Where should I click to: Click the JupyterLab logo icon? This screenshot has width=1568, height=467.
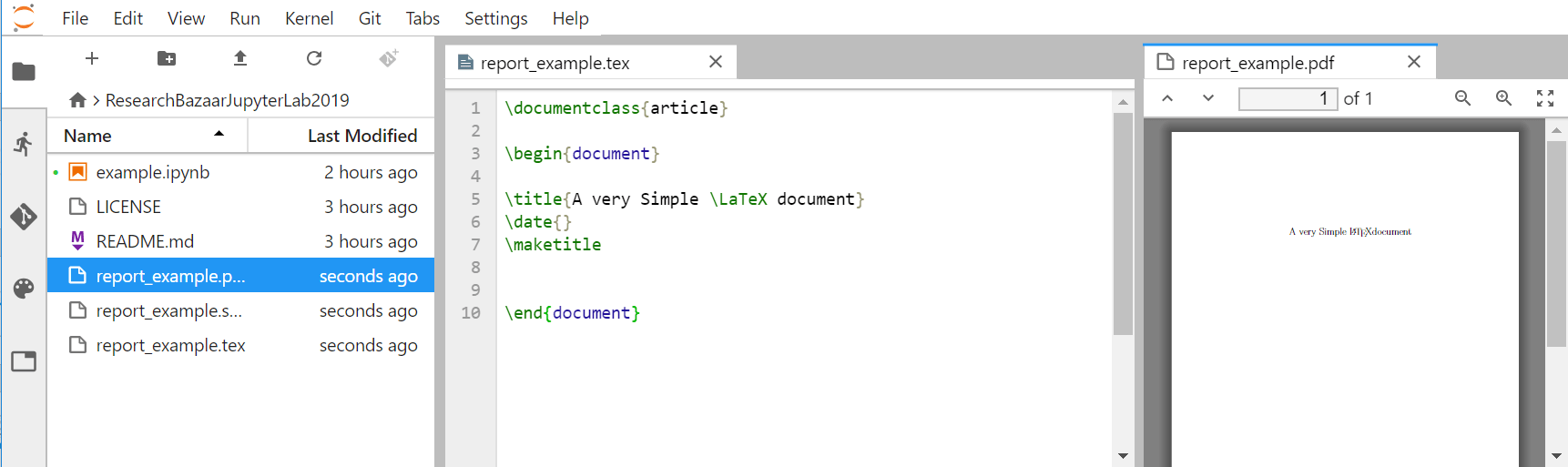(24, 17)
